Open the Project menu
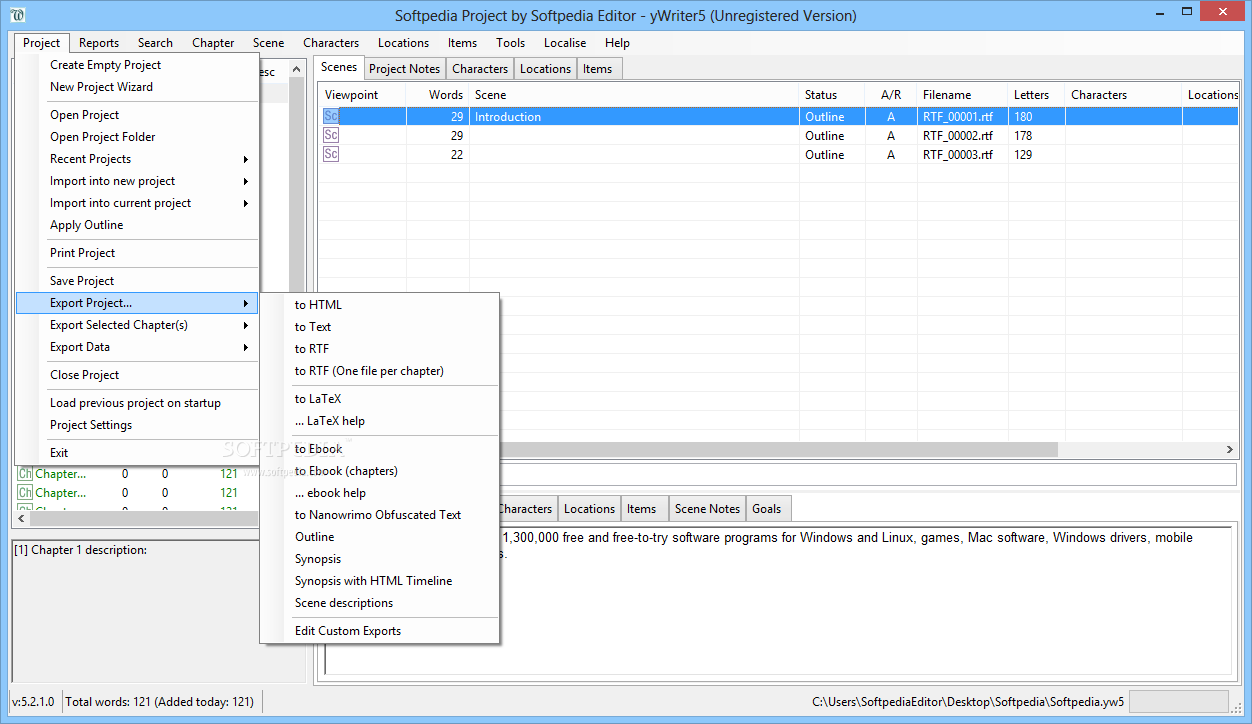The width and height of the screenshot is (1252, 724). coord(42,43)
